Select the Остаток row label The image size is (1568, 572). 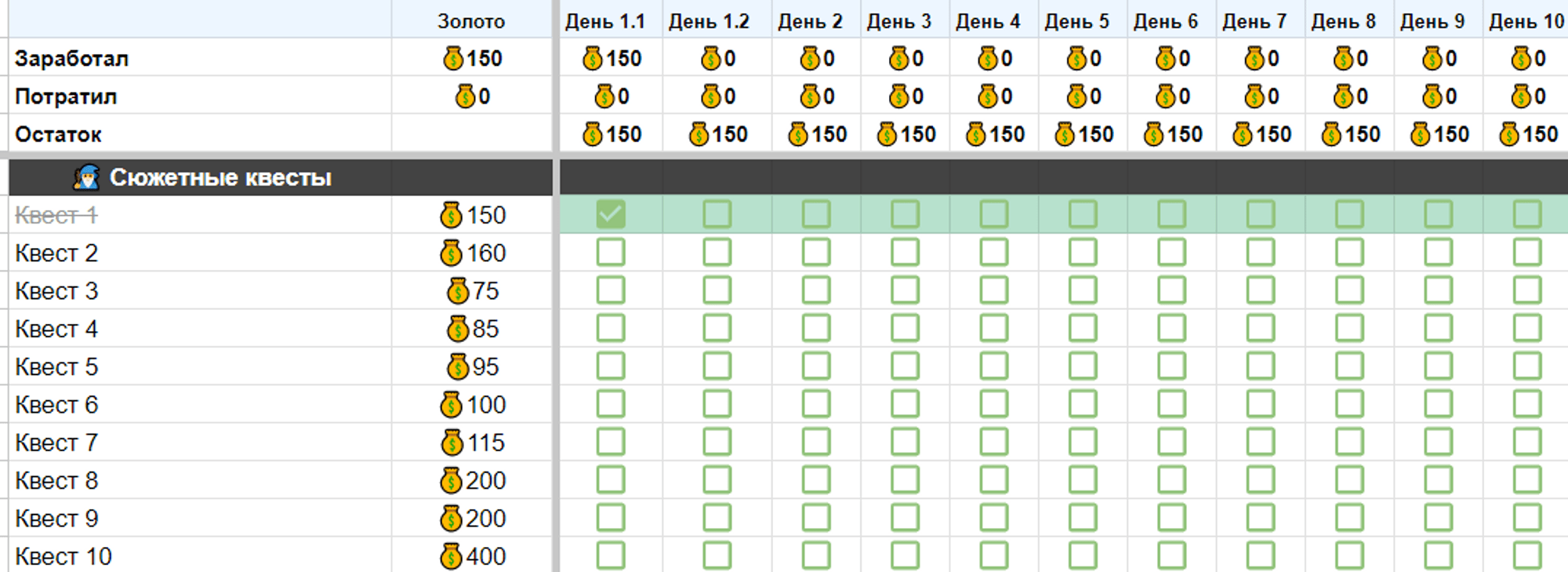click(x=59, y=134)
